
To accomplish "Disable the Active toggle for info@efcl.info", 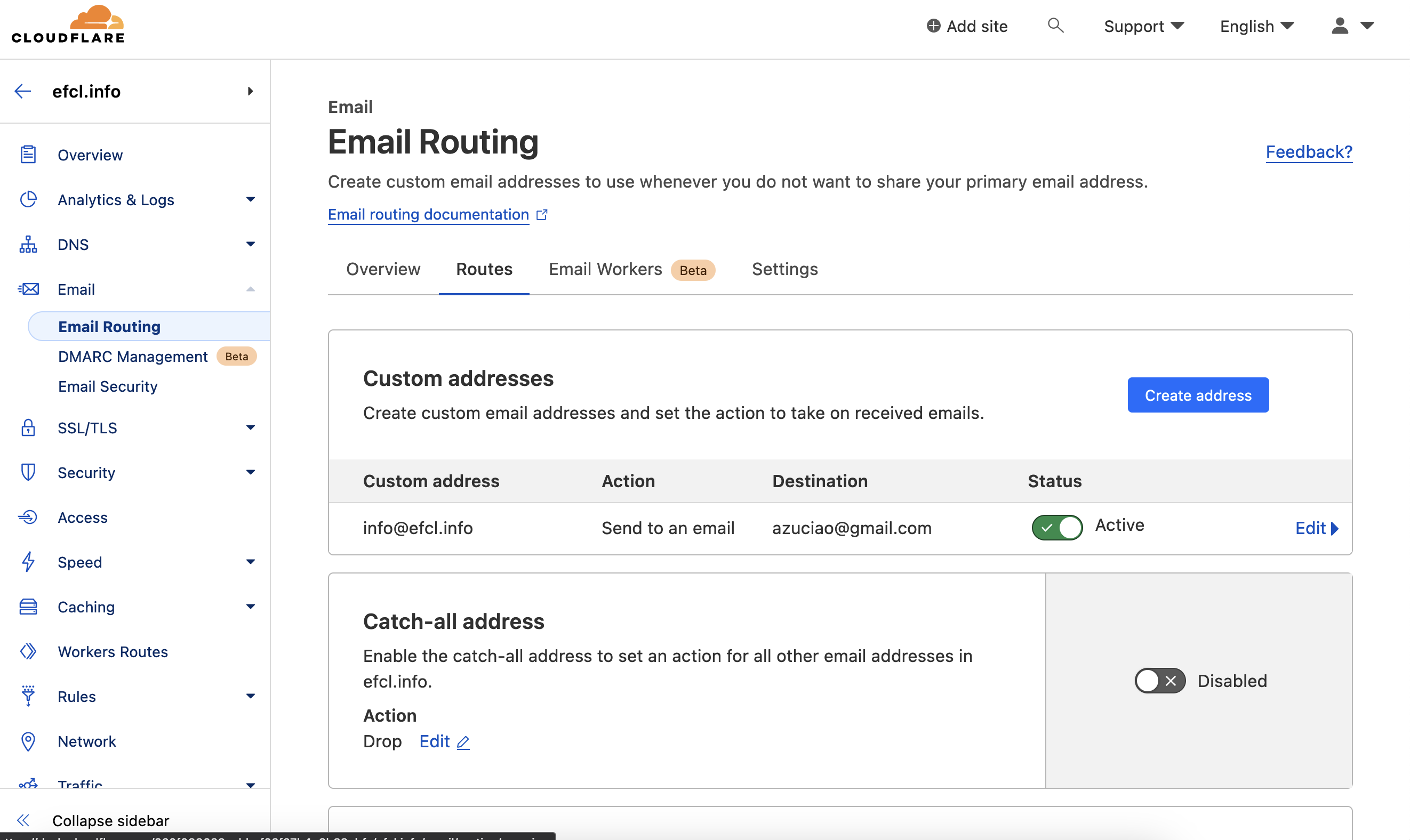I will point(1056,528).
